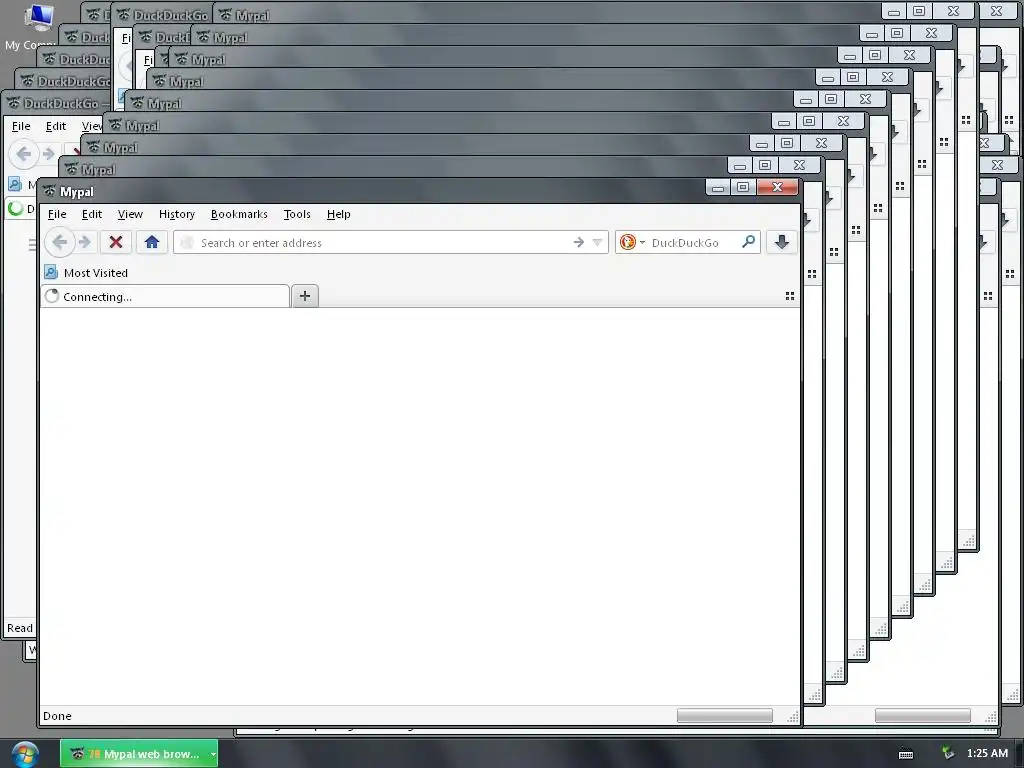
Task: Click the resize grip of front Mypal window
Action: [x=793, y=717]
